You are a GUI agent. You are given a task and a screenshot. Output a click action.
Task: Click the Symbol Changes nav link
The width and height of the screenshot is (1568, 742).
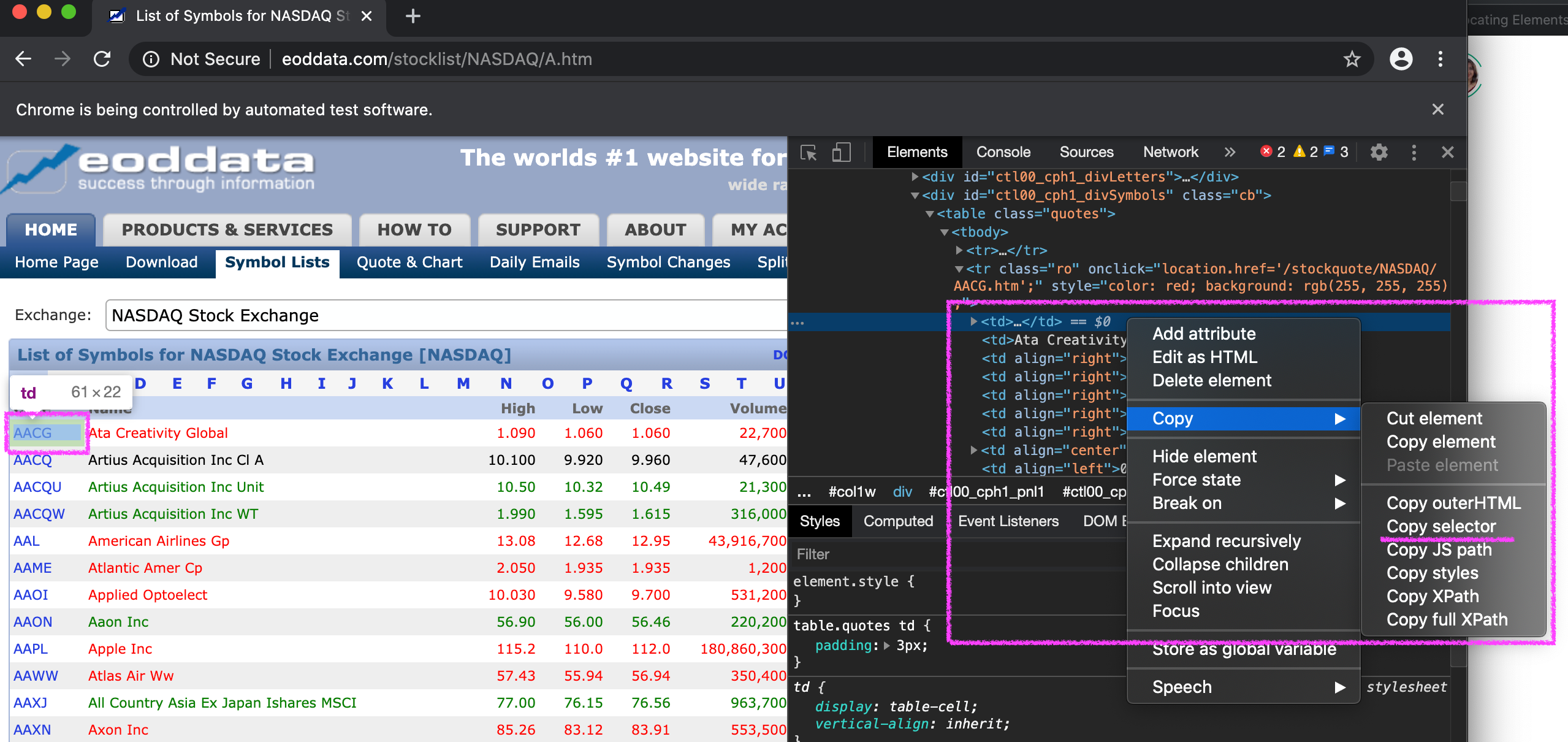coord(668,262)
